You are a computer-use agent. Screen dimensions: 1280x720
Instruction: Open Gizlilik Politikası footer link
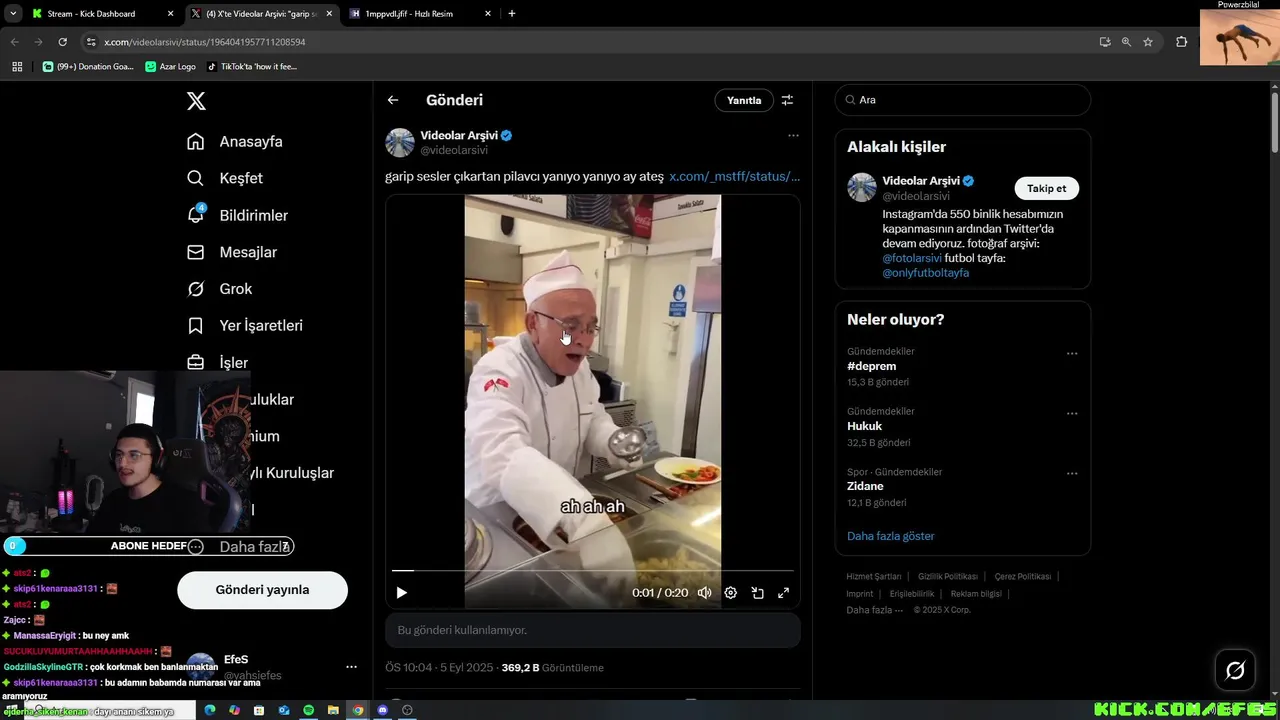click(948, 577)
